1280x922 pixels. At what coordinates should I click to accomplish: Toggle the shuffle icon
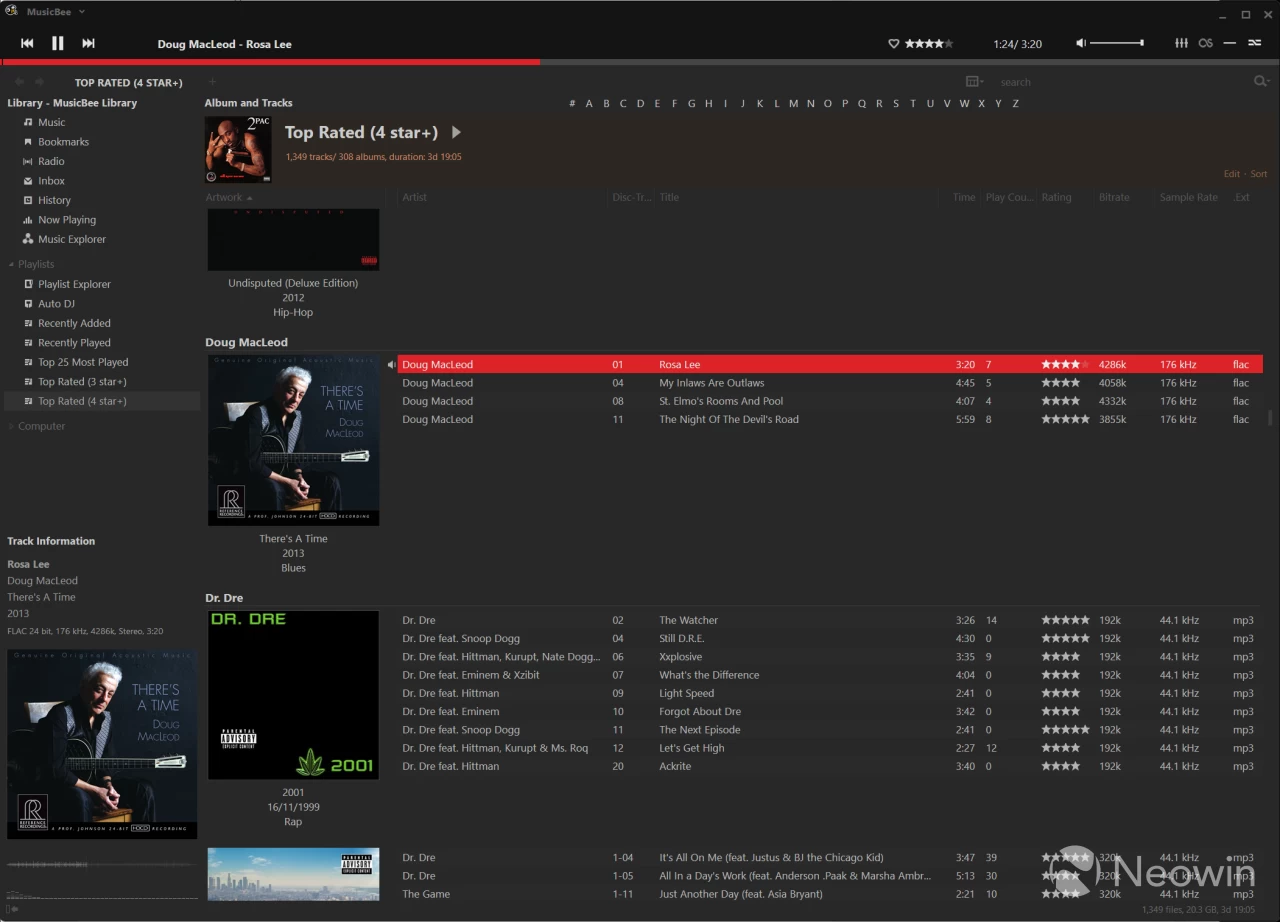[1254, 43]
